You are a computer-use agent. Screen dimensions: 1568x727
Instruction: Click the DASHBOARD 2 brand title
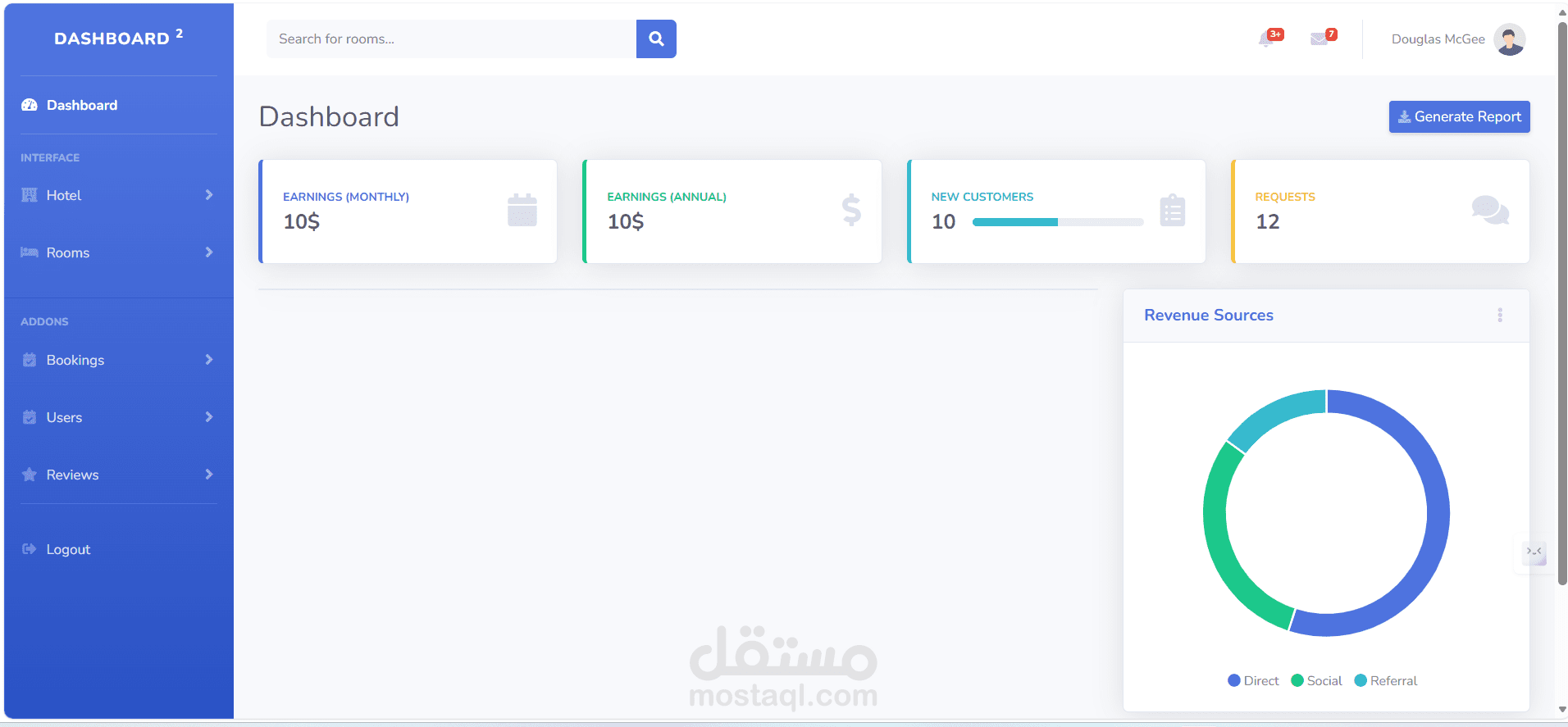[x=119, y=38]
